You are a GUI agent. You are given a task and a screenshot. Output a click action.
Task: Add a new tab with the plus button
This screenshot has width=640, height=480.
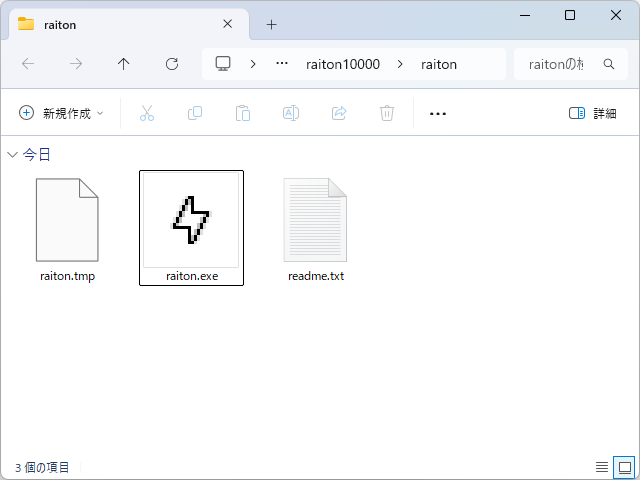271,25
